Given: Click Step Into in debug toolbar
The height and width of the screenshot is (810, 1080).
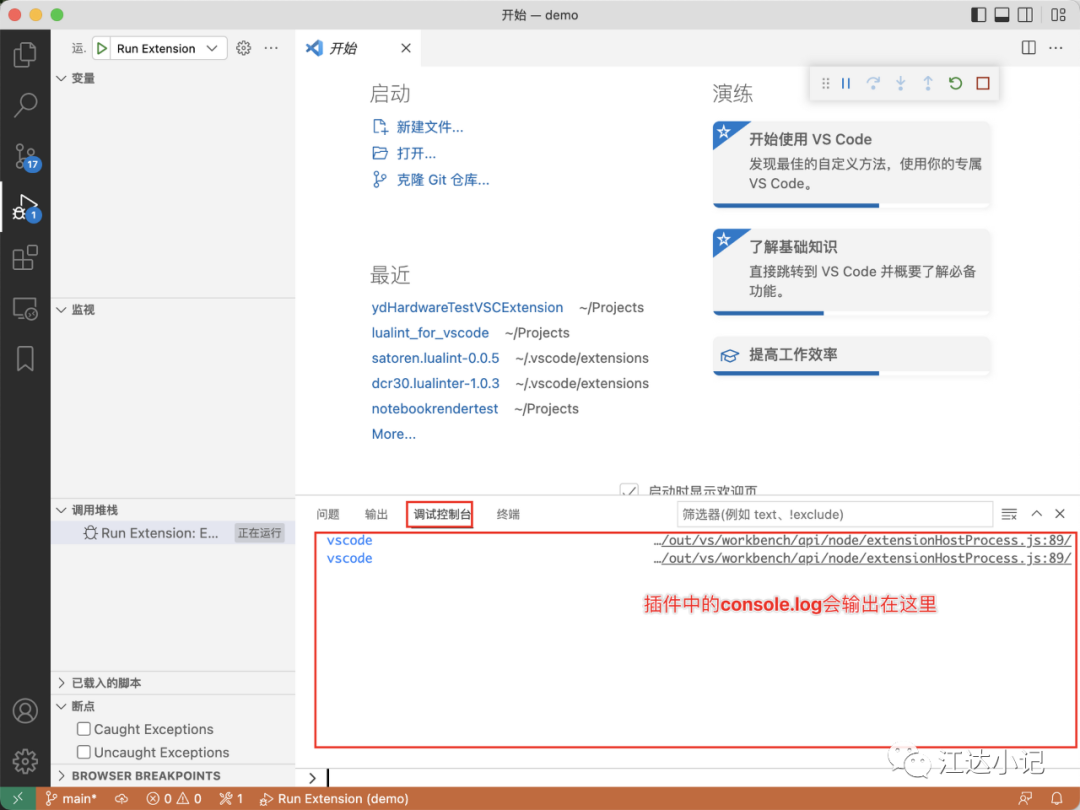Looking at the screenshot, I should click(900, 83).
